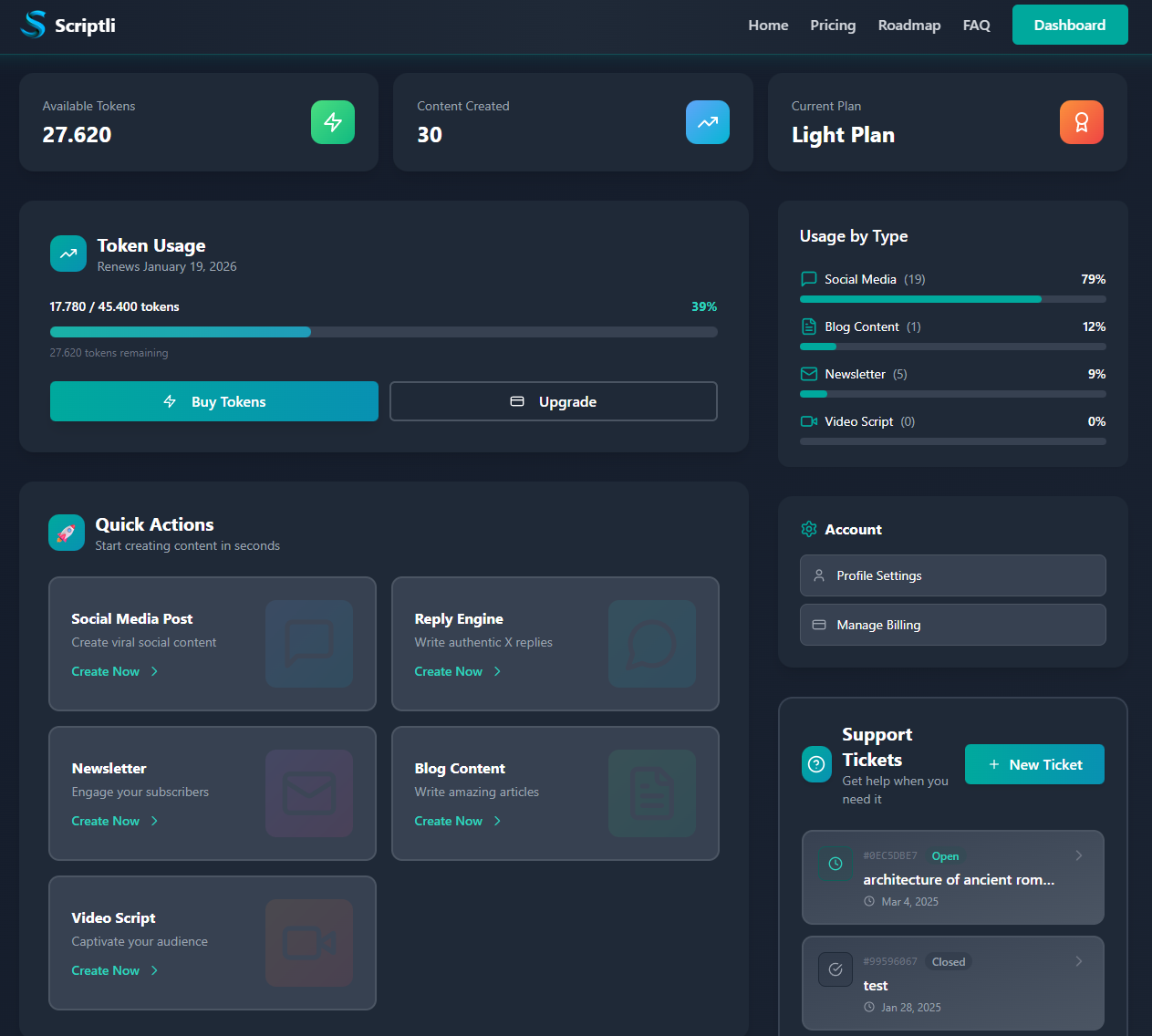Open the test ticket title
The width and height of the screenshot is (1152, 1036).
(876, 985)
